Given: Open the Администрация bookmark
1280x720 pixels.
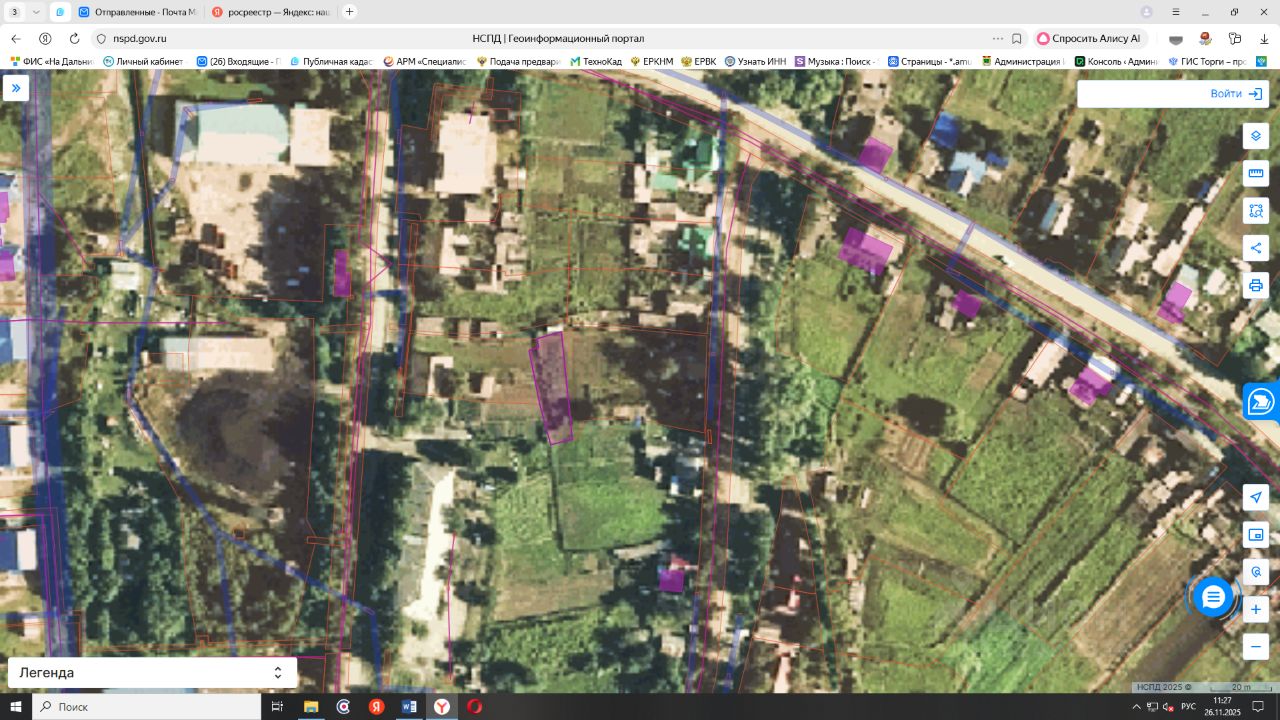Looking at the screenshot, I should 1023,61.
